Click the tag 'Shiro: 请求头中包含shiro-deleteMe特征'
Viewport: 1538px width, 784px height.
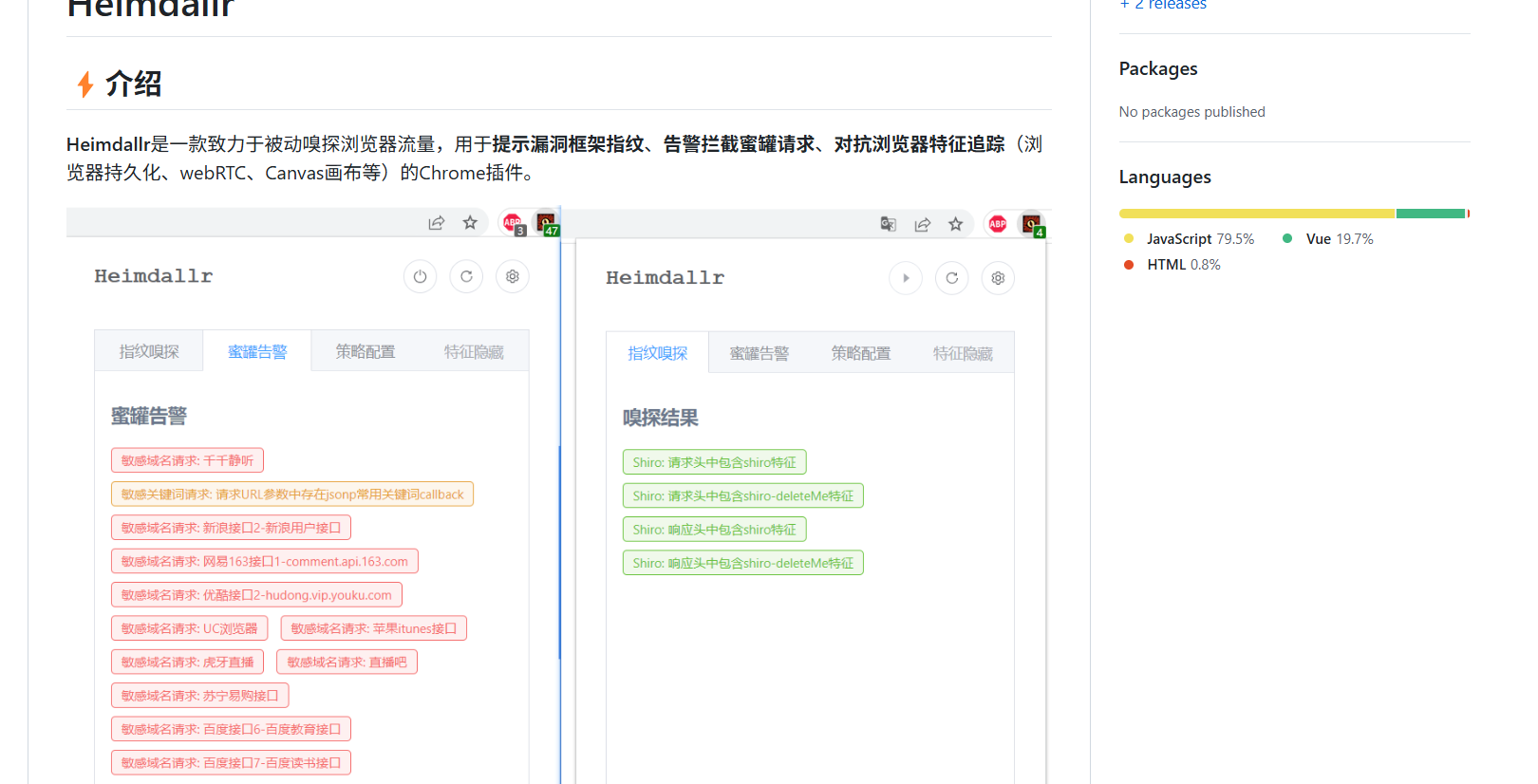[x=743, y=495]
